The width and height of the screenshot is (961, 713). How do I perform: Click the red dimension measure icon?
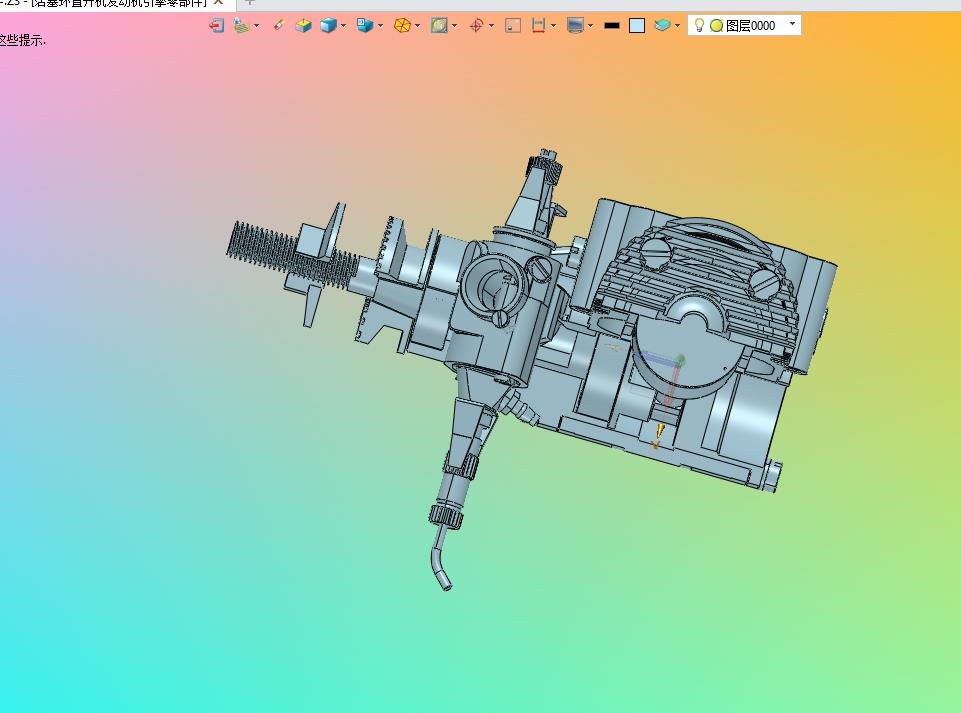[538, 26]
